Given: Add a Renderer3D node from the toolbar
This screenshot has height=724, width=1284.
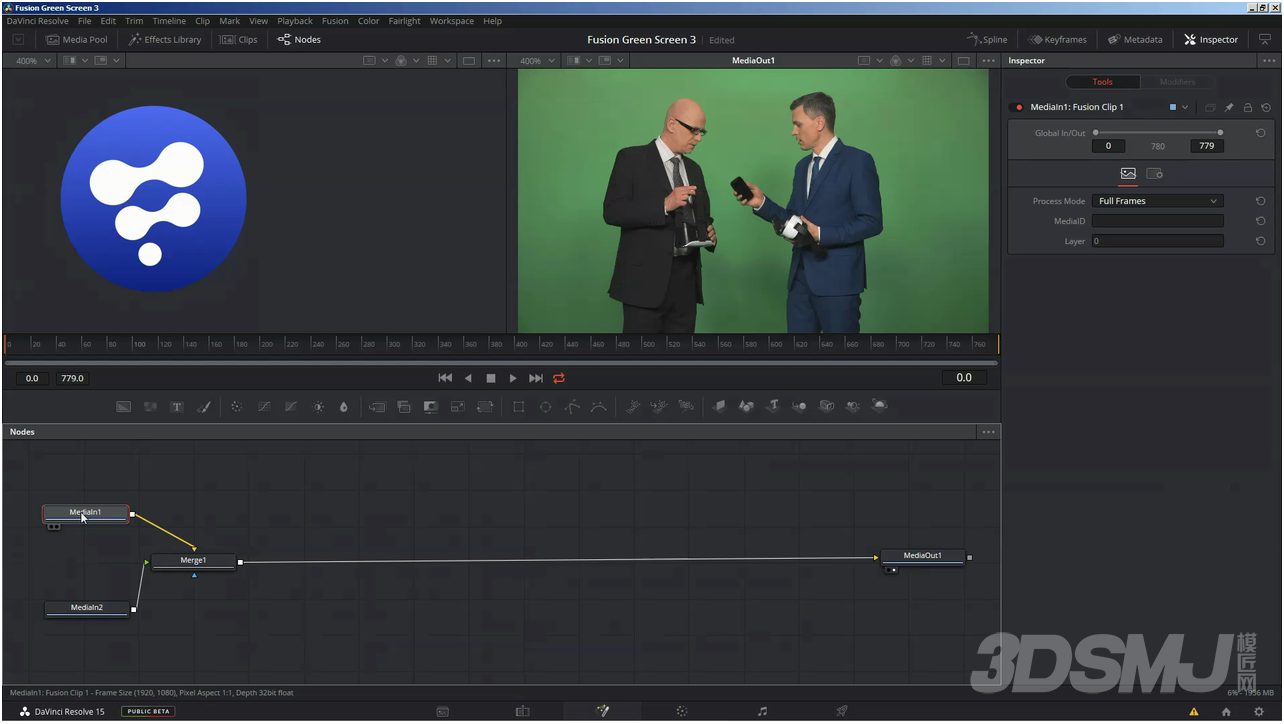Looking at the screenshot, I should tap(879, 406).
